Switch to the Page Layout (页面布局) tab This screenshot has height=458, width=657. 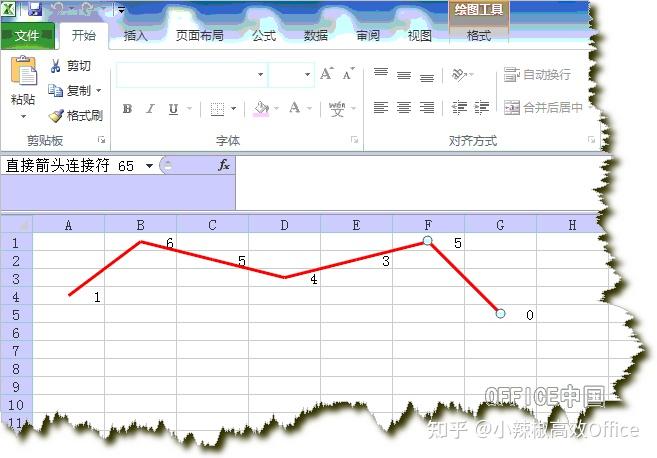click(x=199, y=36)
